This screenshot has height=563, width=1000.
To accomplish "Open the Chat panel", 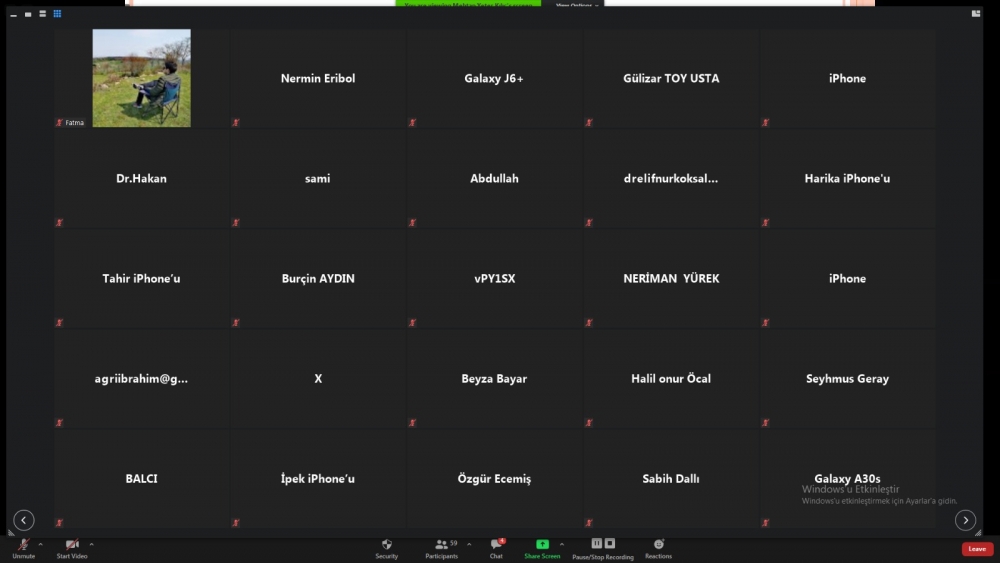I will click(x=496, y=545).
